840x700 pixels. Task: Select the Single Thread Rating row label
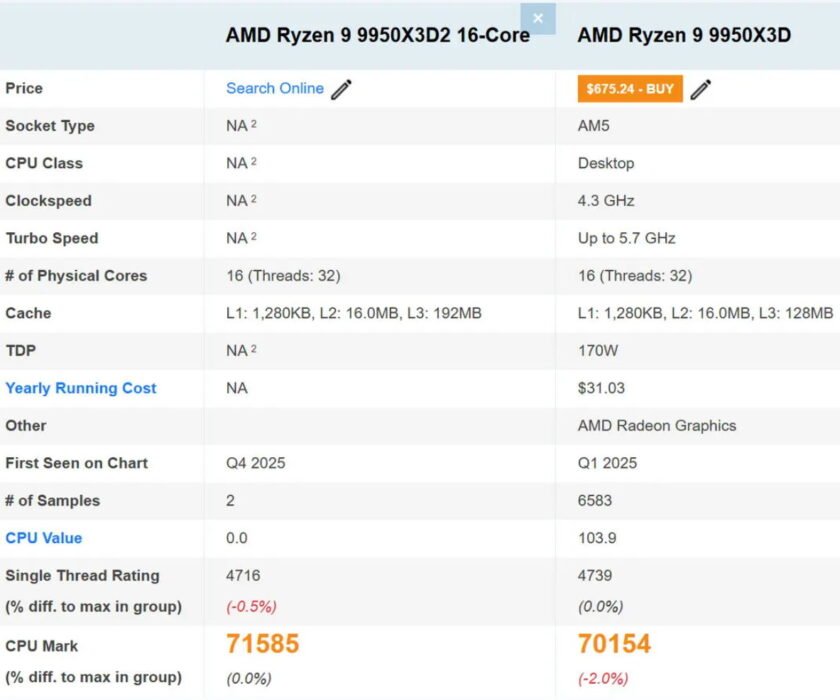[x=82, y=576]
